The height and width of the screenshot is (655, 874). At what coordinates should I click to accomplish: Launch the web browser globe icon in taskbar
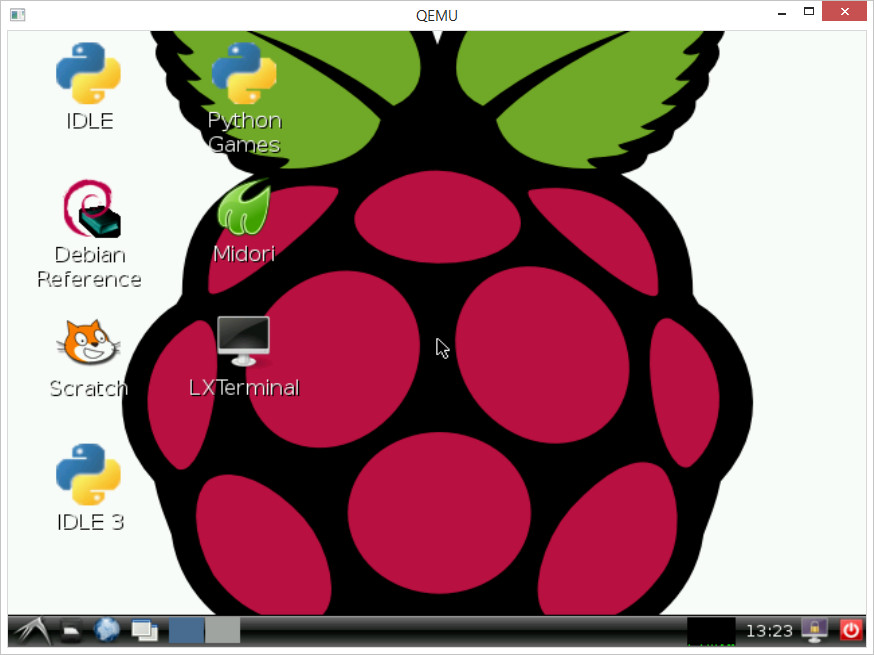pyautogui.click(x=106, y=630)
